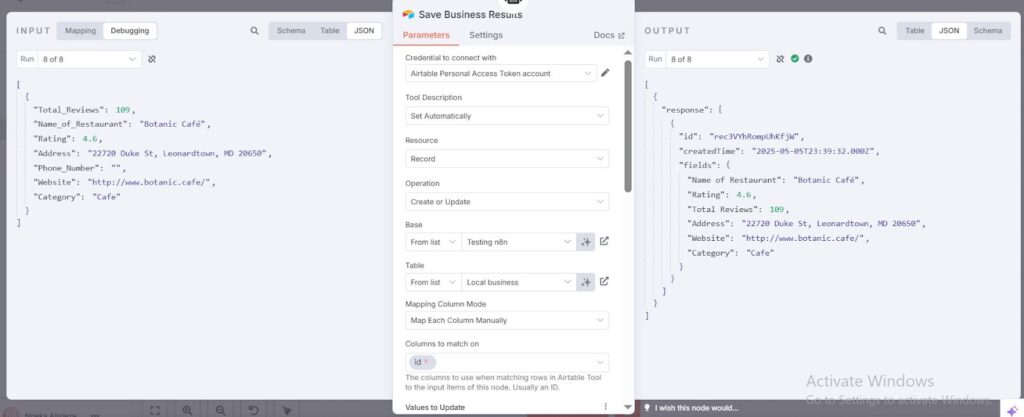Show input as Schema
1024x417 pixels.
pyautogui.click(x=291, y=31)
